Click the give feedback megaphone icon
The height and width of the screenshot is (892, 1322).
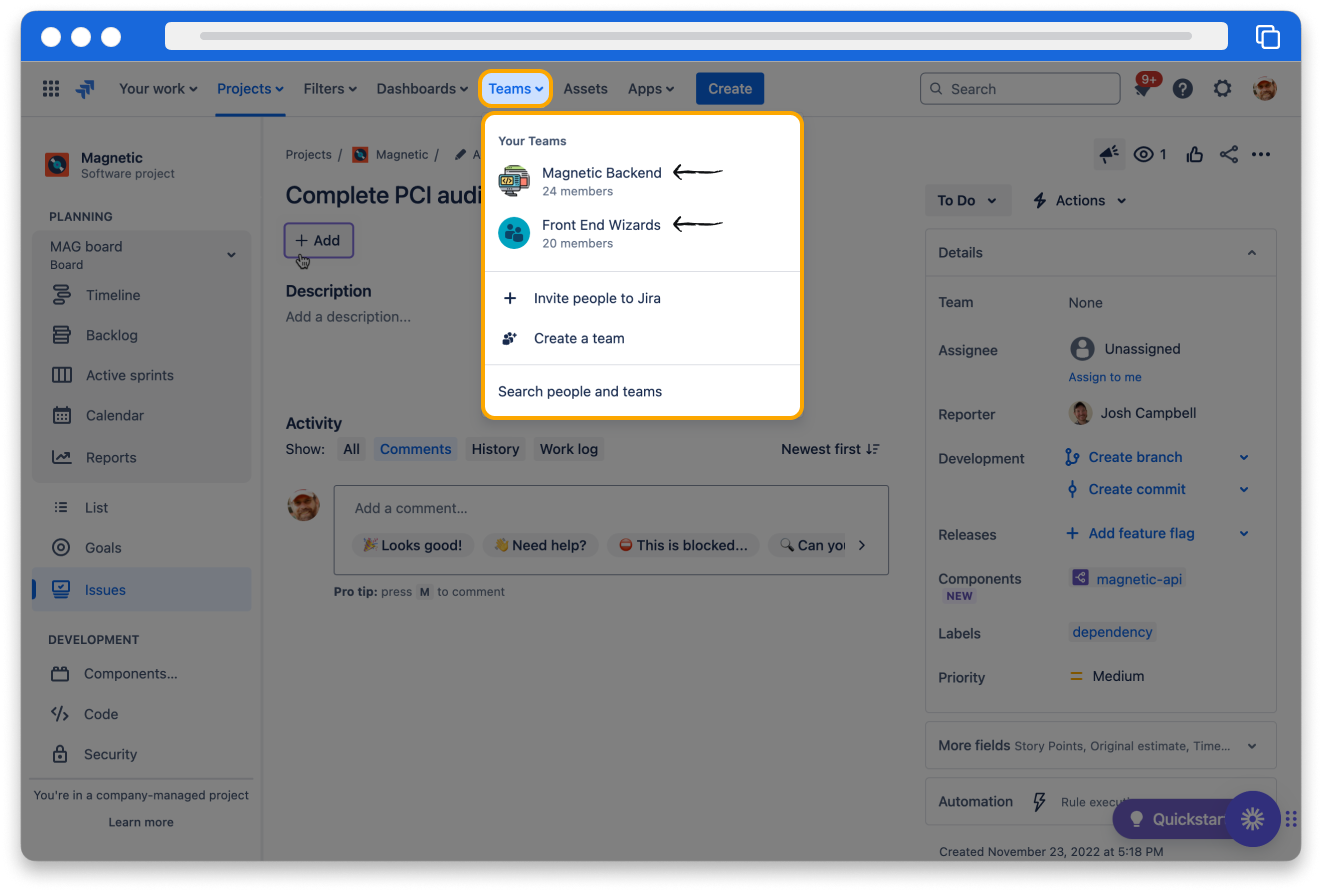(x=1109, y=154)
